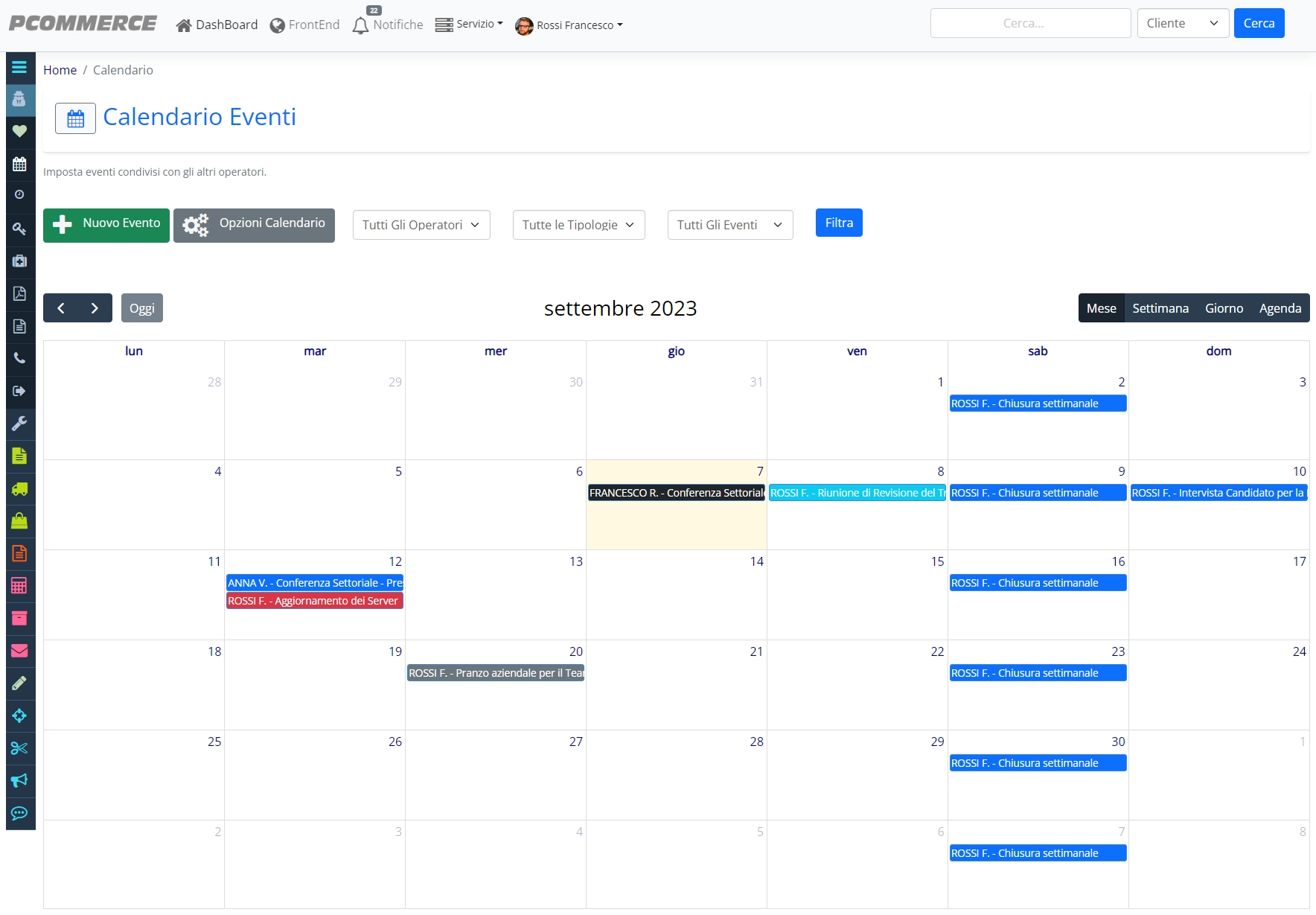Click the pink archive box icon
Screen dimensions: 1316x915
click(19, 618)
